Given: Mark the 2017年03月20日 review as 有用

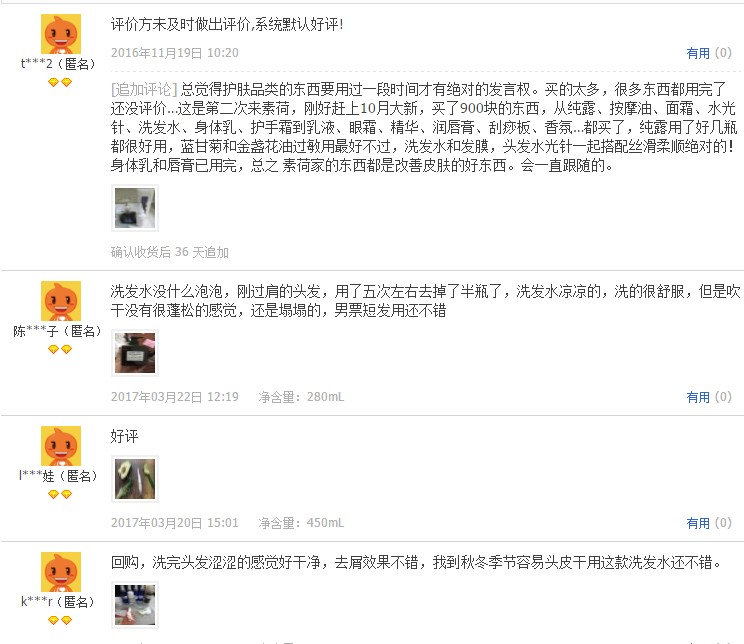Looking at the screenshot, I should pos(709,523).
